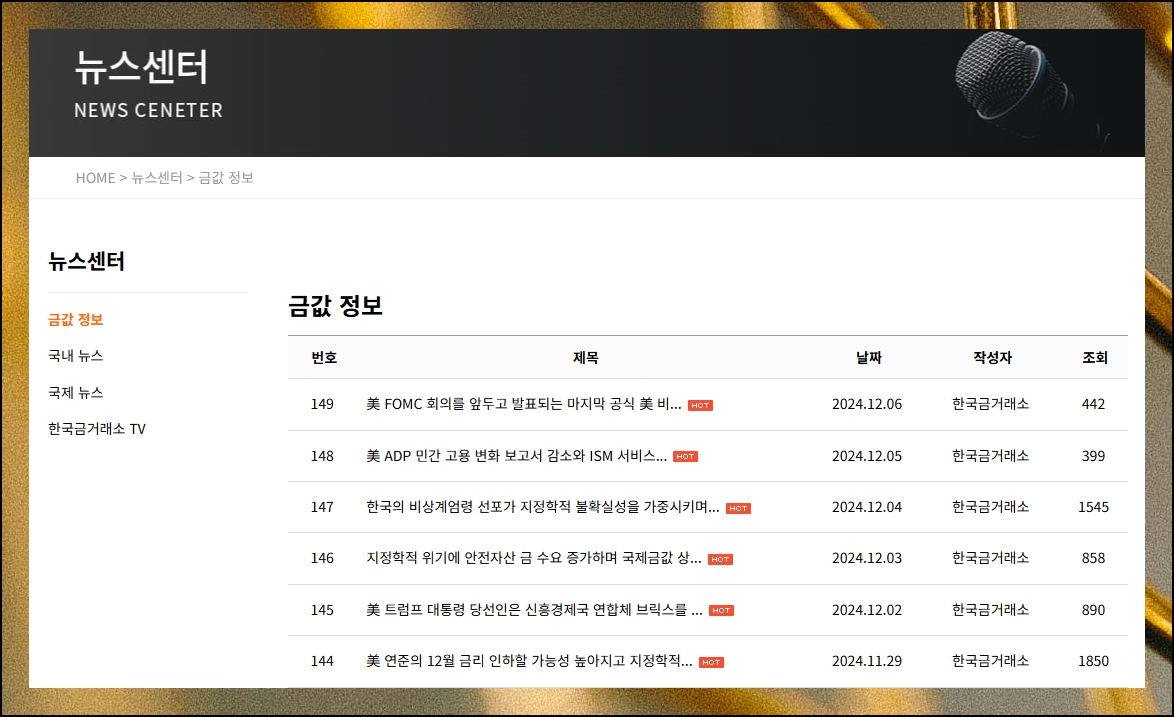Click row number 147
1174x717 pixels.
tap(322, 507)
